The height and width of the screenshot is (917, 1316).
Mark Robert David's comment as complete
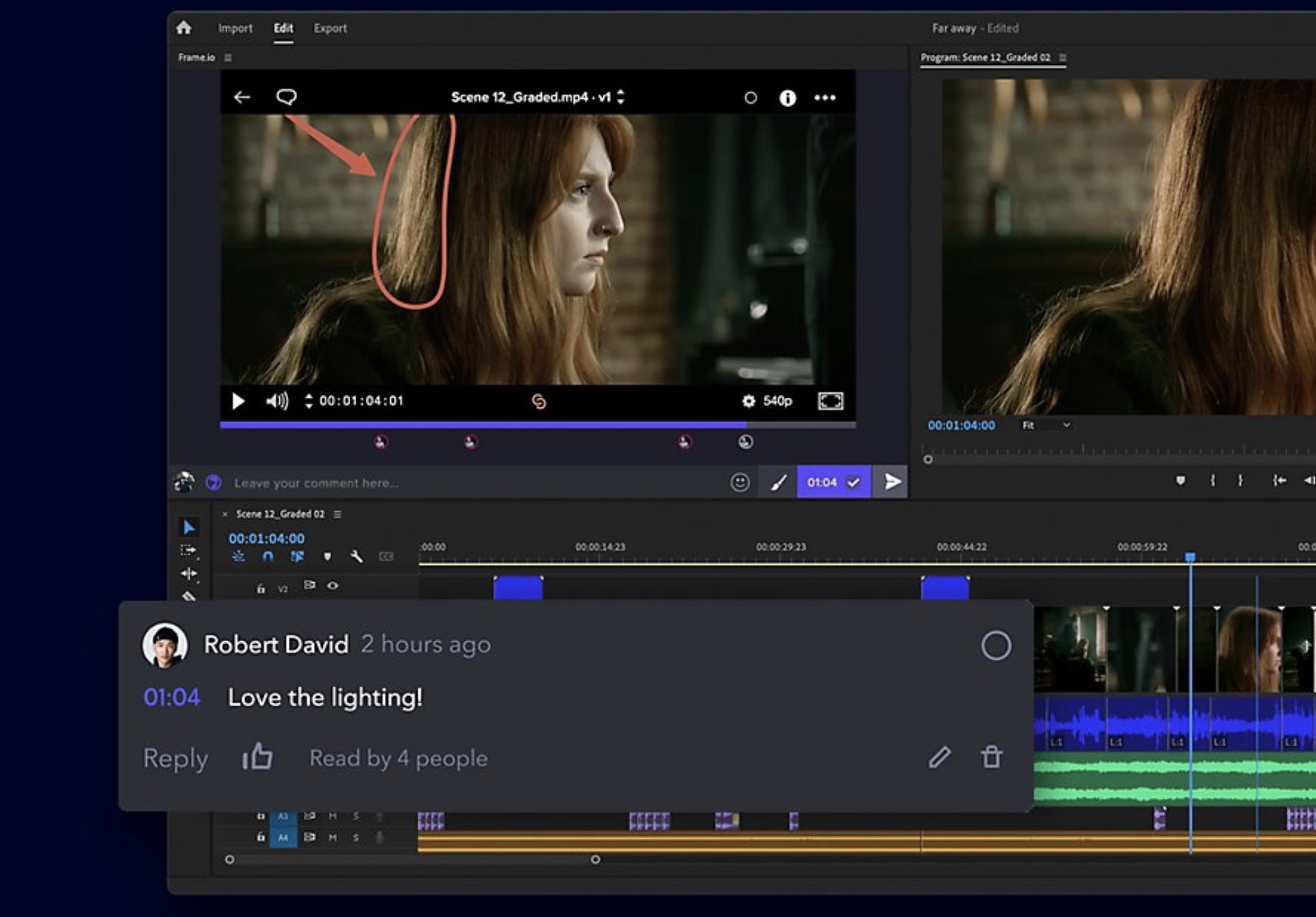coord(996,645)
